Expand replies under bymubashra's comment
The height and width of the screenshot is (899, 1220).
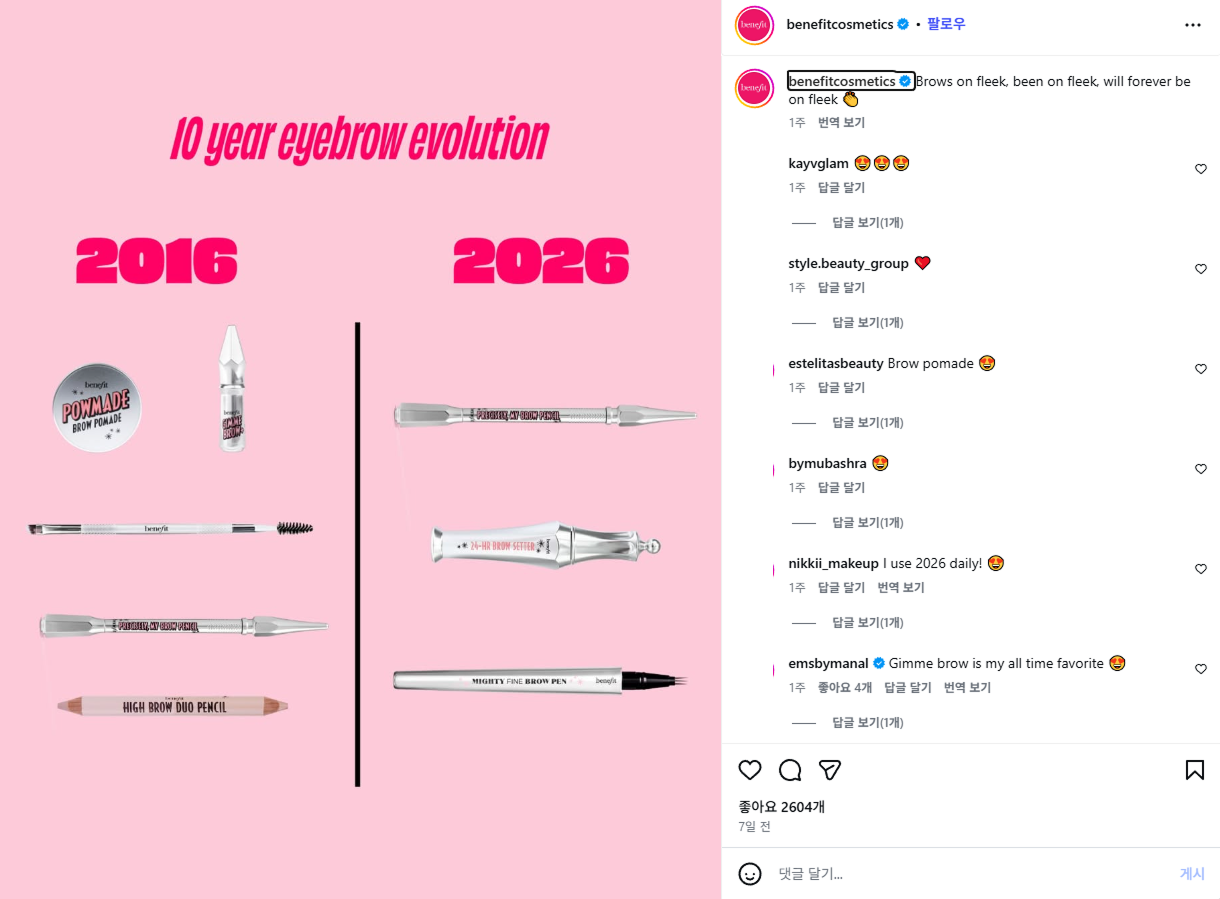(x=867, y=522)
